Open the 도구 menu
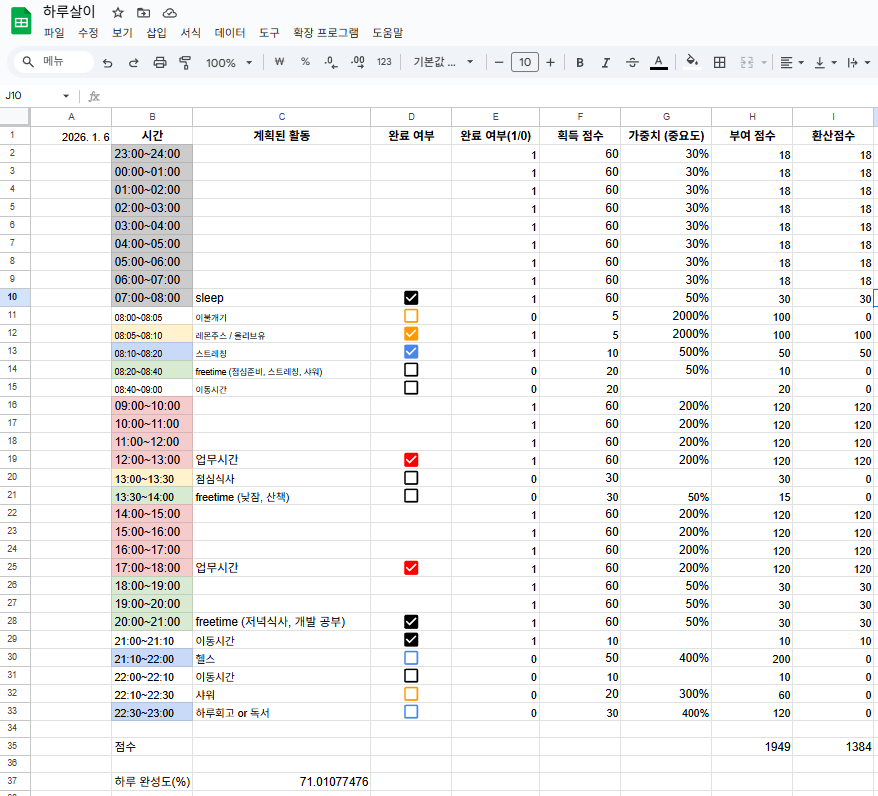Viewport: 878px width, 796px height. pyautogui.click(x=269, y=33)
